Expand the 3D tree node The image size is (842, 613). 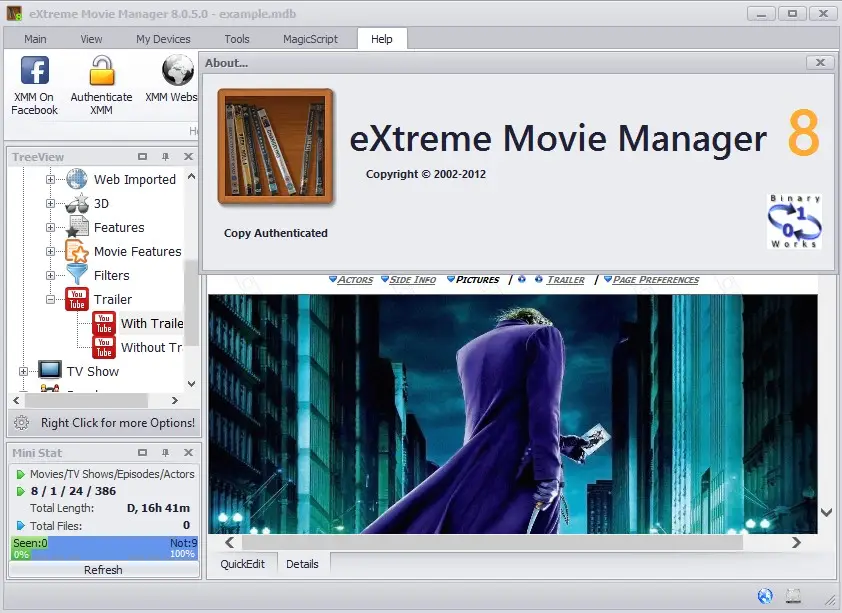[50, 203]
